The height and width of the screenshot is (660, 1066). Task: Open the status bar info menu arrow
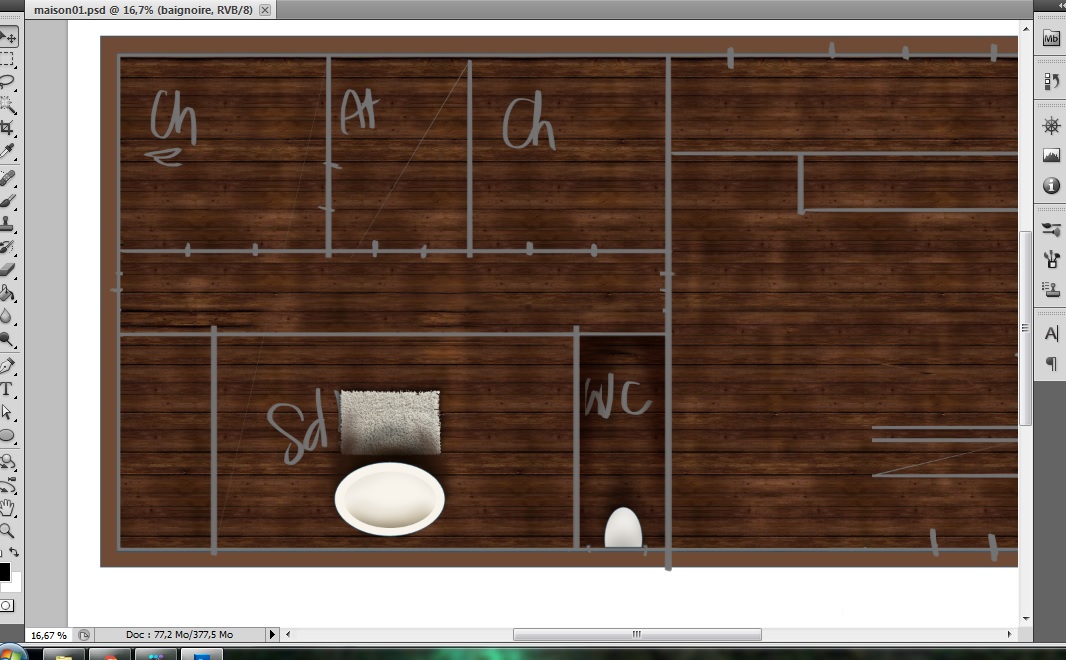pyautogui.click(x=272, y=634)
